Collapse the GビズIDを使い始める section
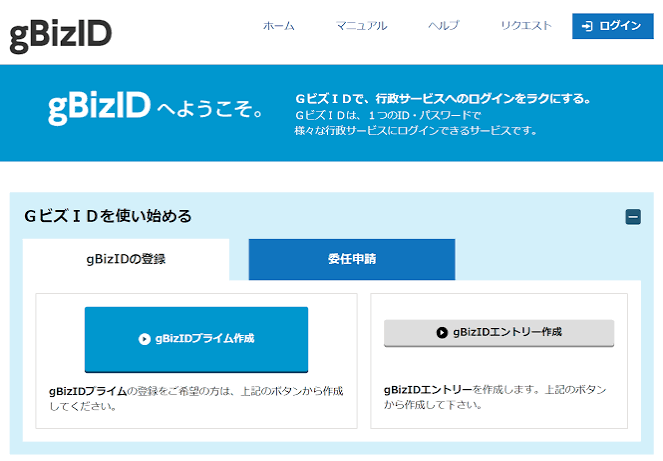This screenshot has width=663, height=461. [633, 217]
